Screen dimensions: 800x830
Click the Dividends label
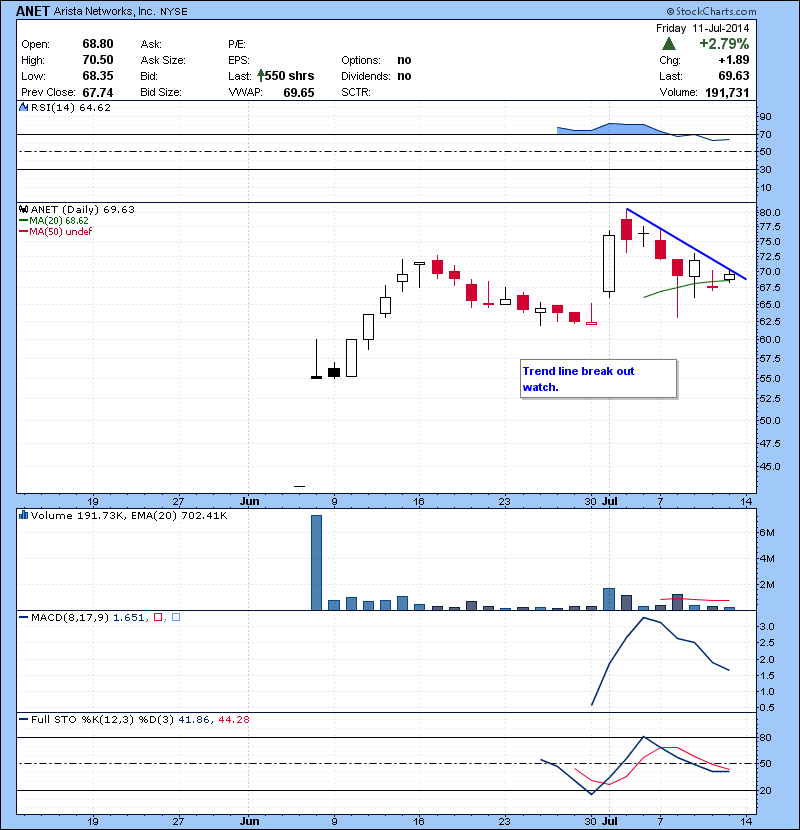click(365, 76)
